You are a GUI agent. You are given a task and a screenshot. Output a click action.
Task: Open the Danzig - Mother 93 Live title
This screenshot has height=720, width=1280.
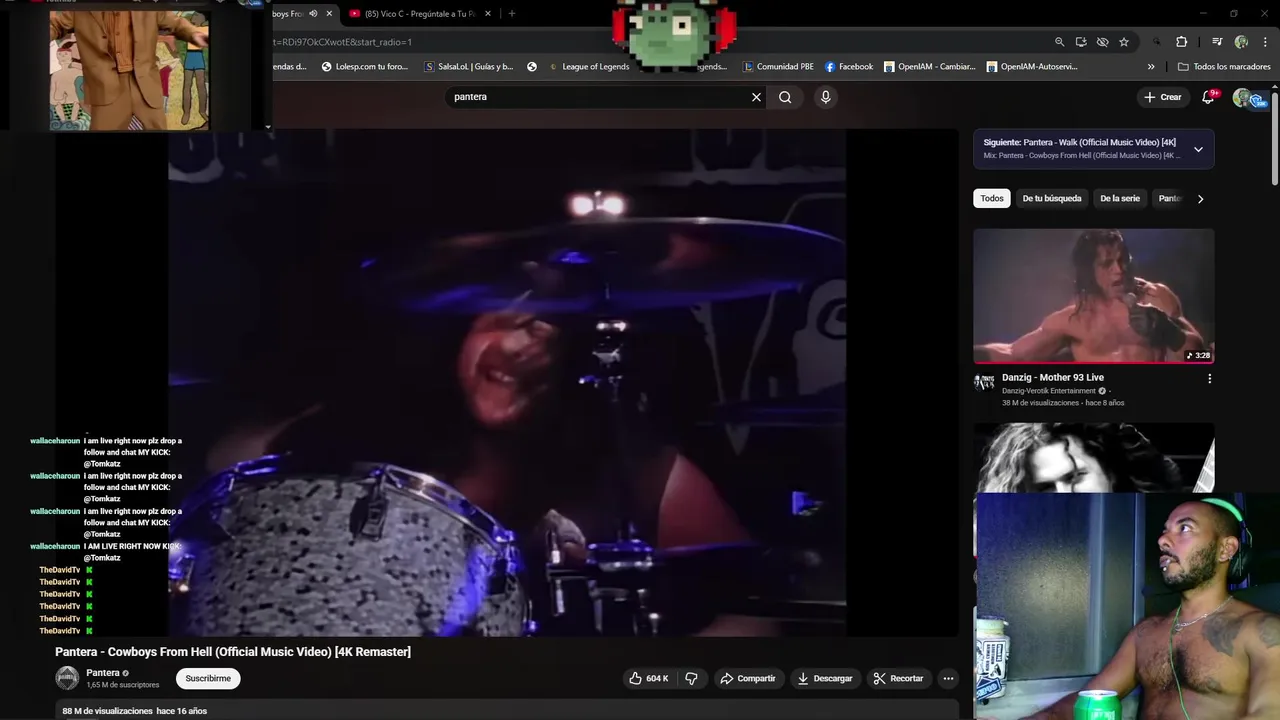click(1053, 378)
